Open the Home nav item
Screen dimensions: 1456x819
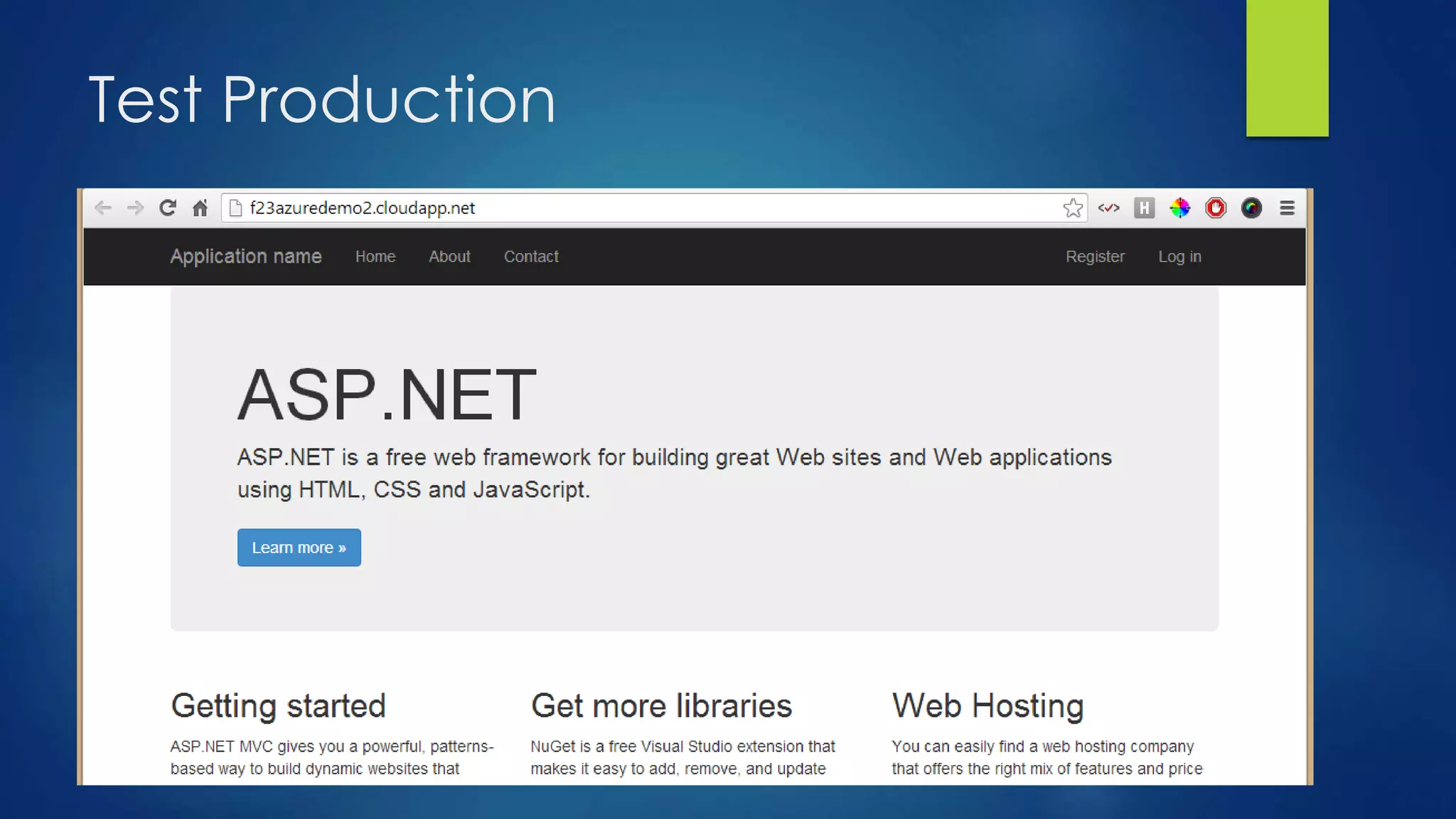(x=375, y=257)
